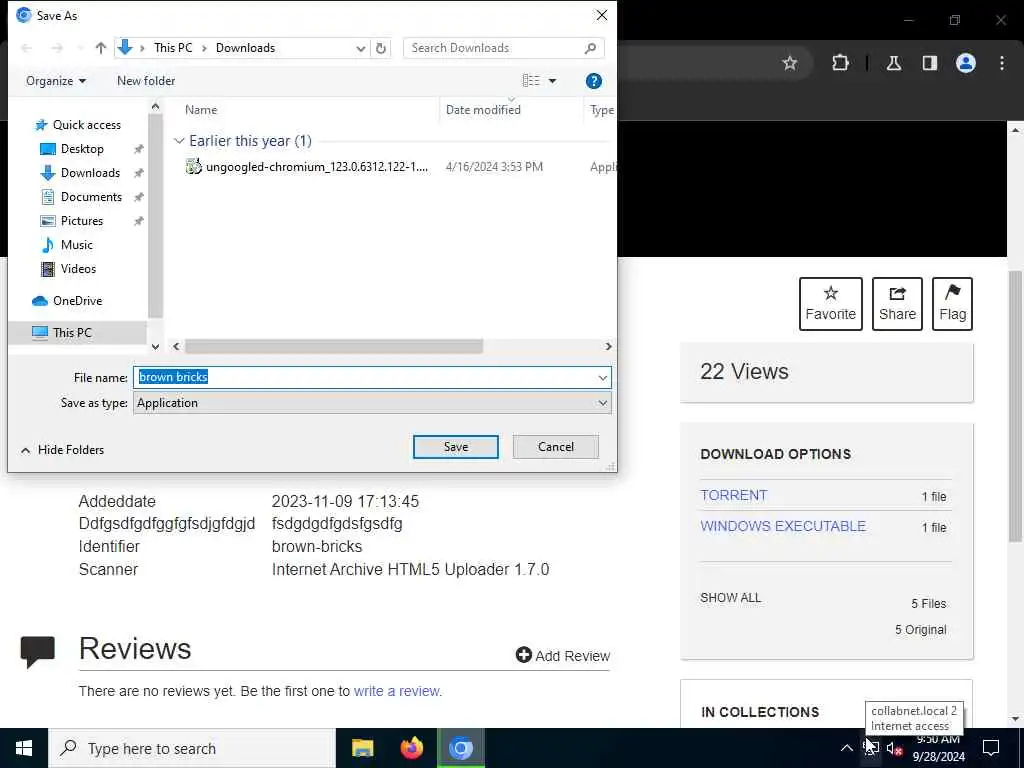The width and height of the screenshot is (1024, 768).
Task: Click the file list horizontal scrollbar
Action: [334, 346]
